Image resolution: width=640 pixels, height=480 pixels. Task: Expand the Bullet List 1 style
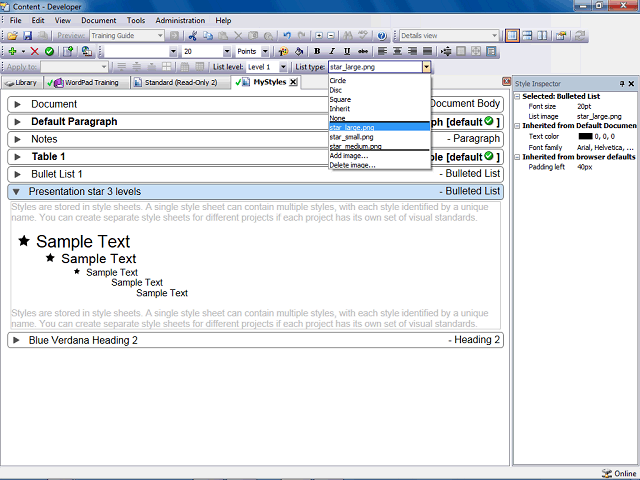(17, 174)
